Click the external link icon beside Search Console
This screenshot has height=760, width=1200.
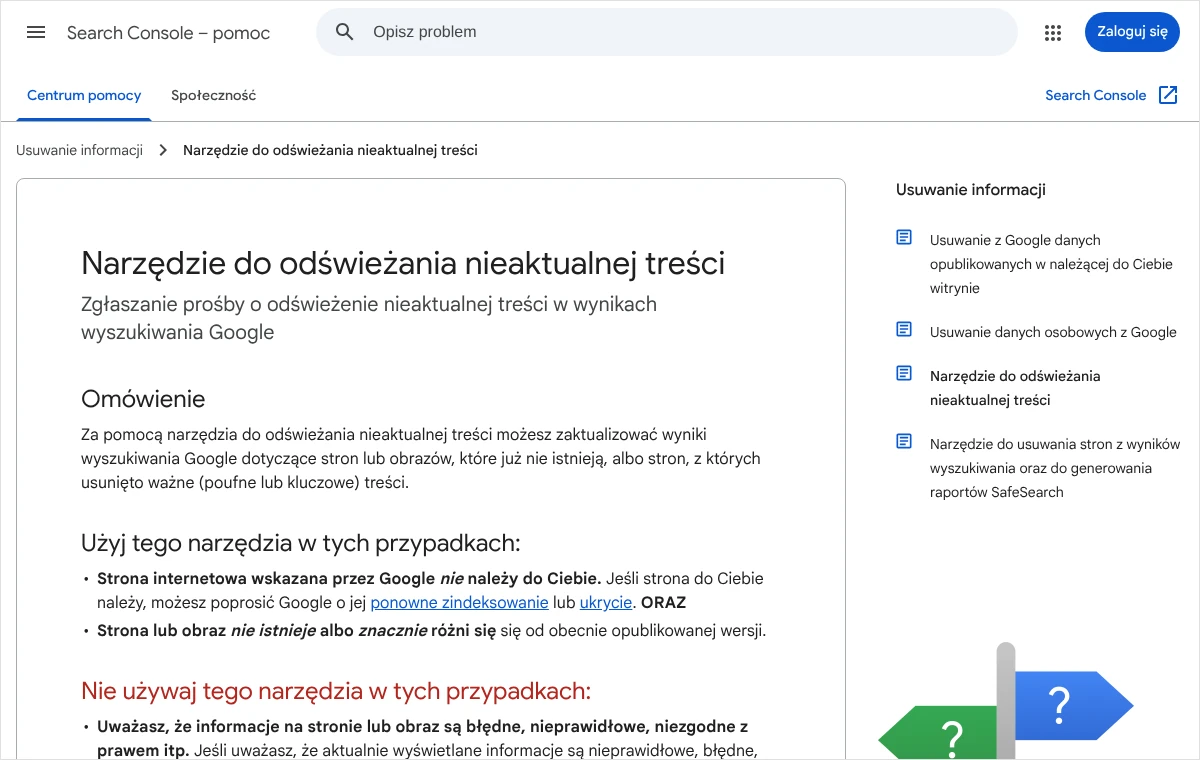point(1168,95)
